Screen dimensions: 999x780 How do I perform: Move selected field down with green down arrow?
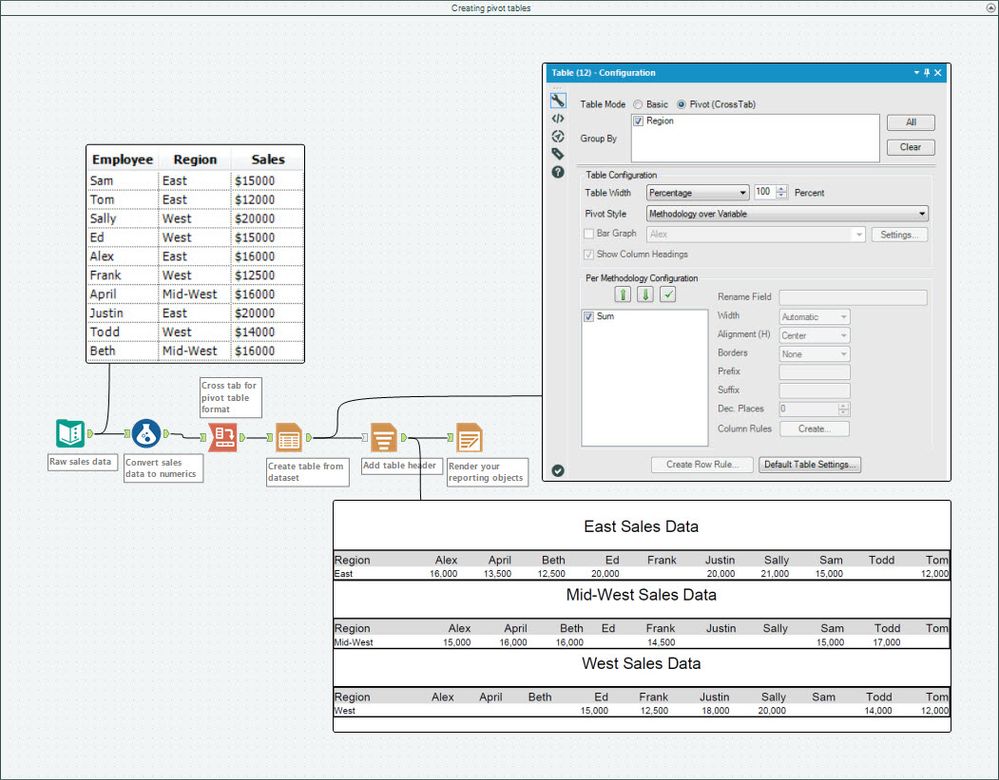point(643,296)
